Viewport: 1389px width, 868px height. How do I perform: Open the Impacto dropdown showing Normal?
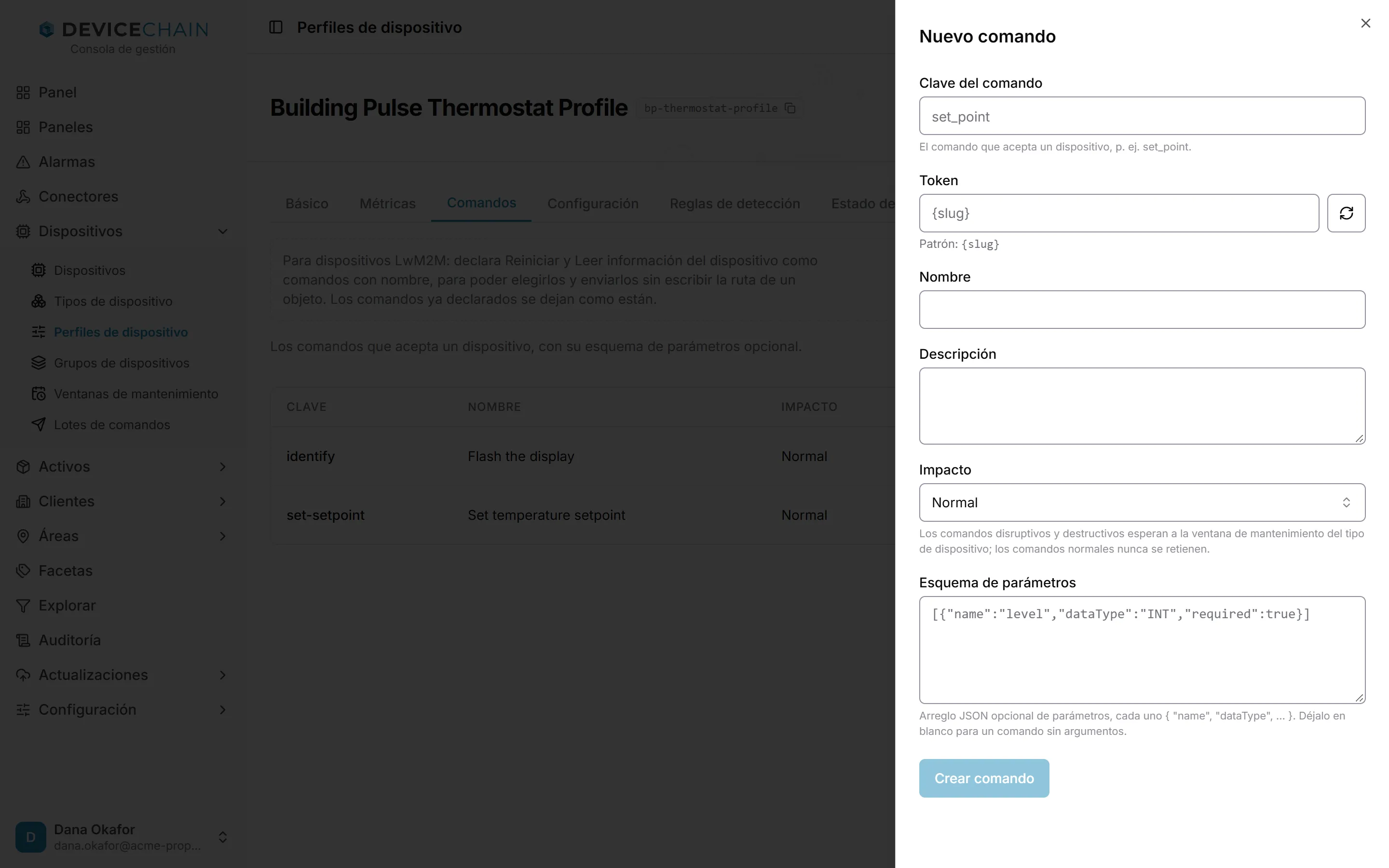click(1142, 502)
